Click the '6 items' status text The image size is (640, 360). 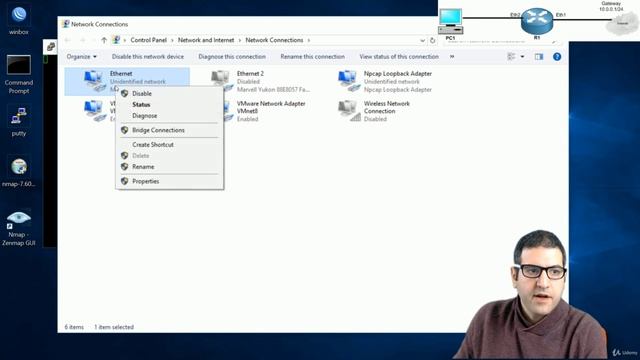[74, 327]
